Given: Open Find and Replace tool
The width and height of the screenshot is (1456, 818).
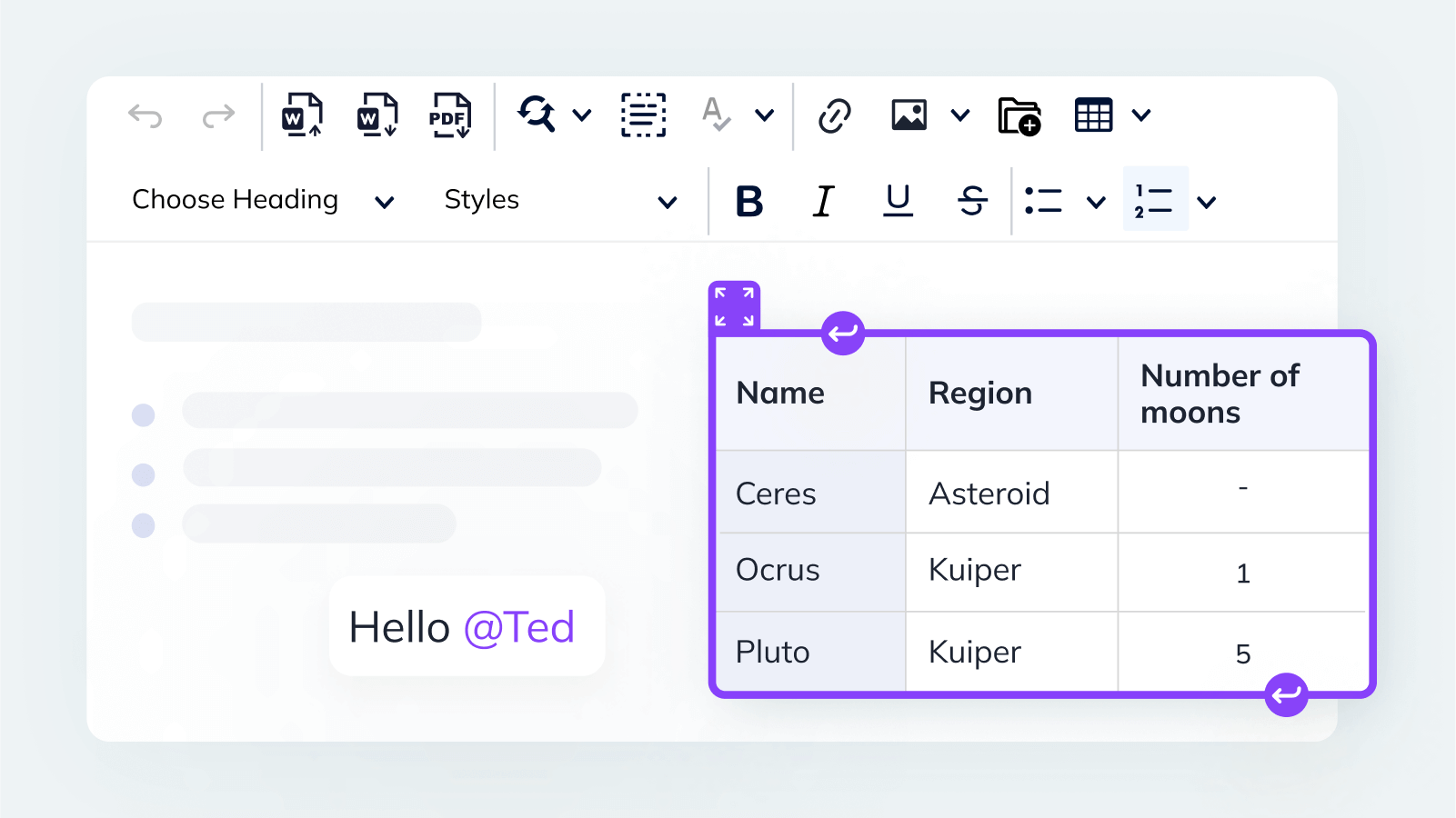Looking at the screenshot, I should (537, 115).
